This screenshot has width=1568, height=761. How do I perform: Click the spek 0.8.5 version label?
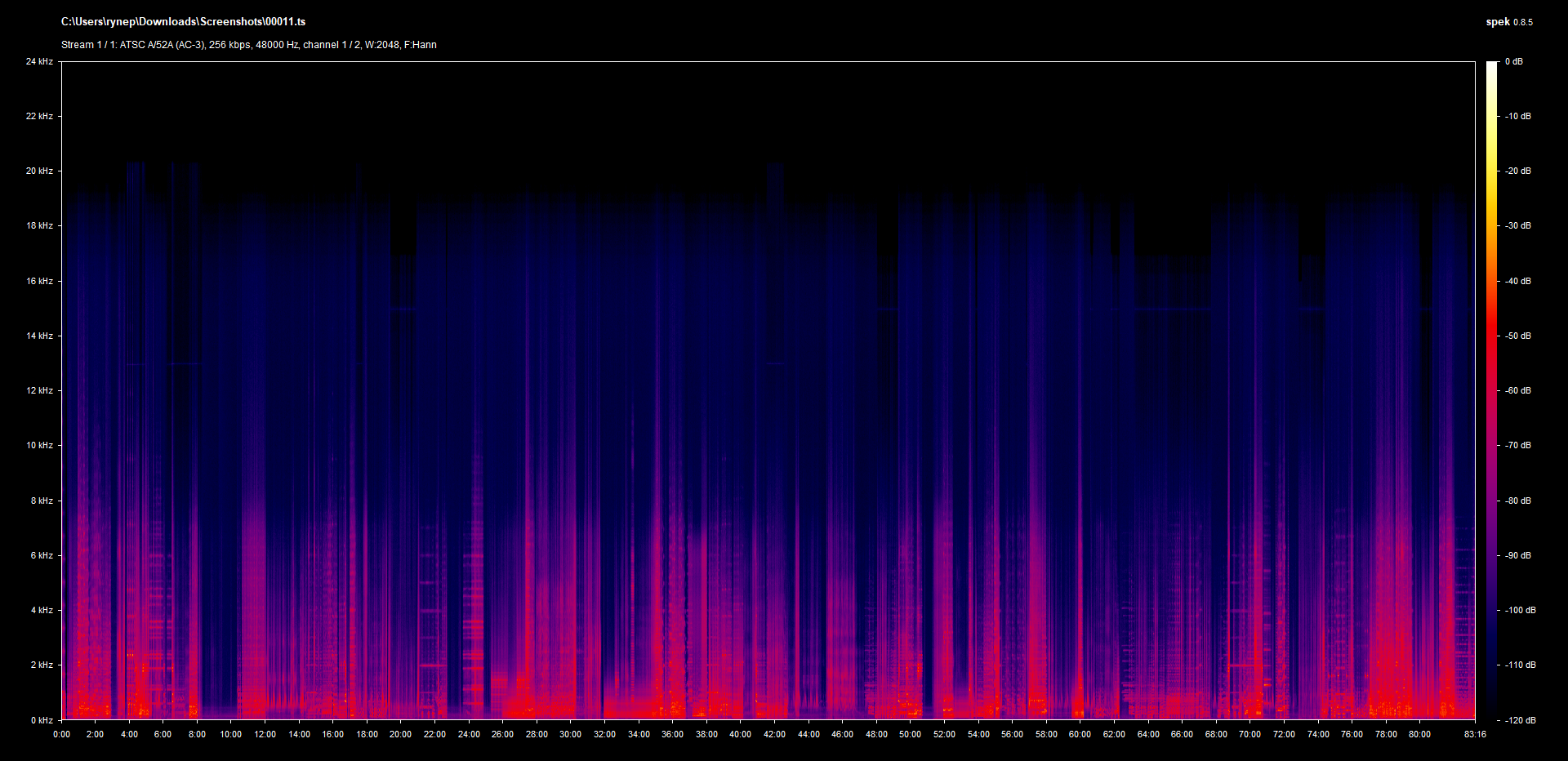1508,22
